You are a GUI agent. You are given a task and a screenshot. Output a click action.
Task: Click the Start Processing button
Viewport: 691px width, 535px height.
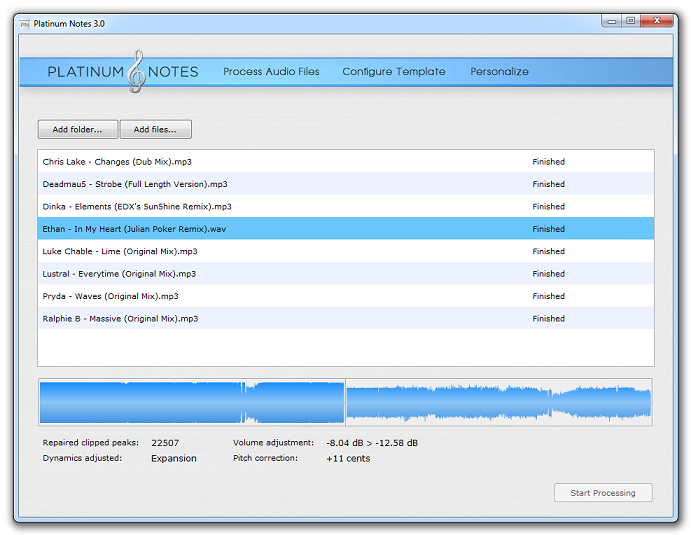click(x=603, y=493)
